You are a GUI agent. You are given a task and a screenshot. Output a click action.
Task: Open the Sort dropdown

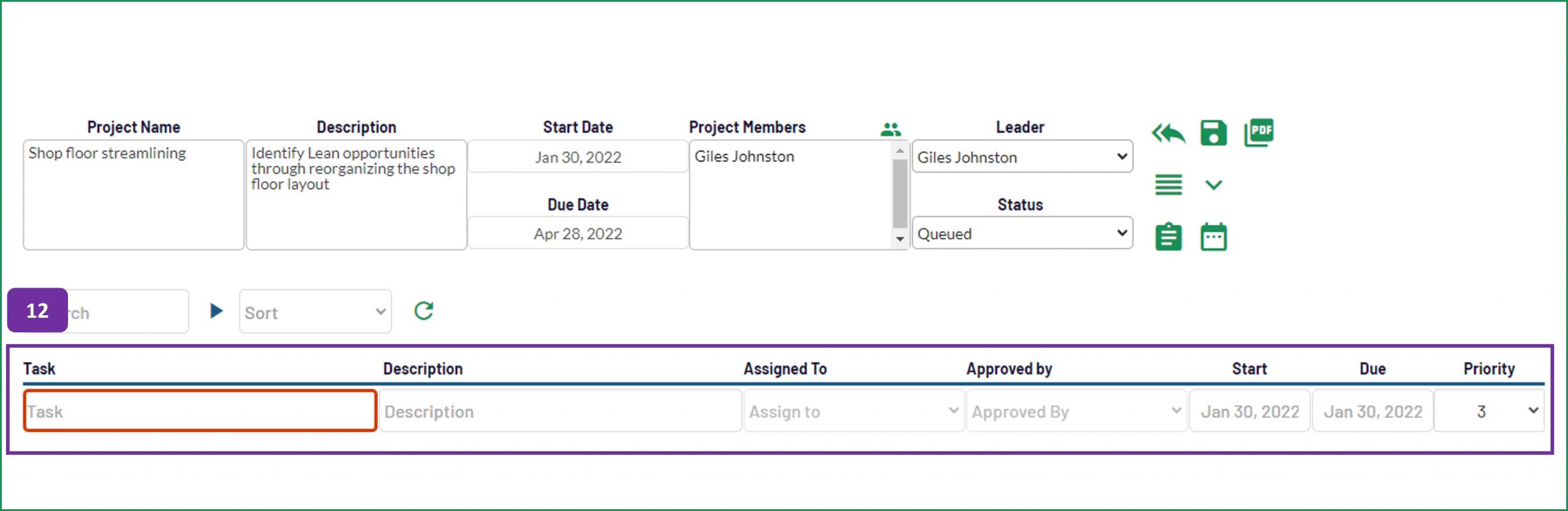coord(315,311)
